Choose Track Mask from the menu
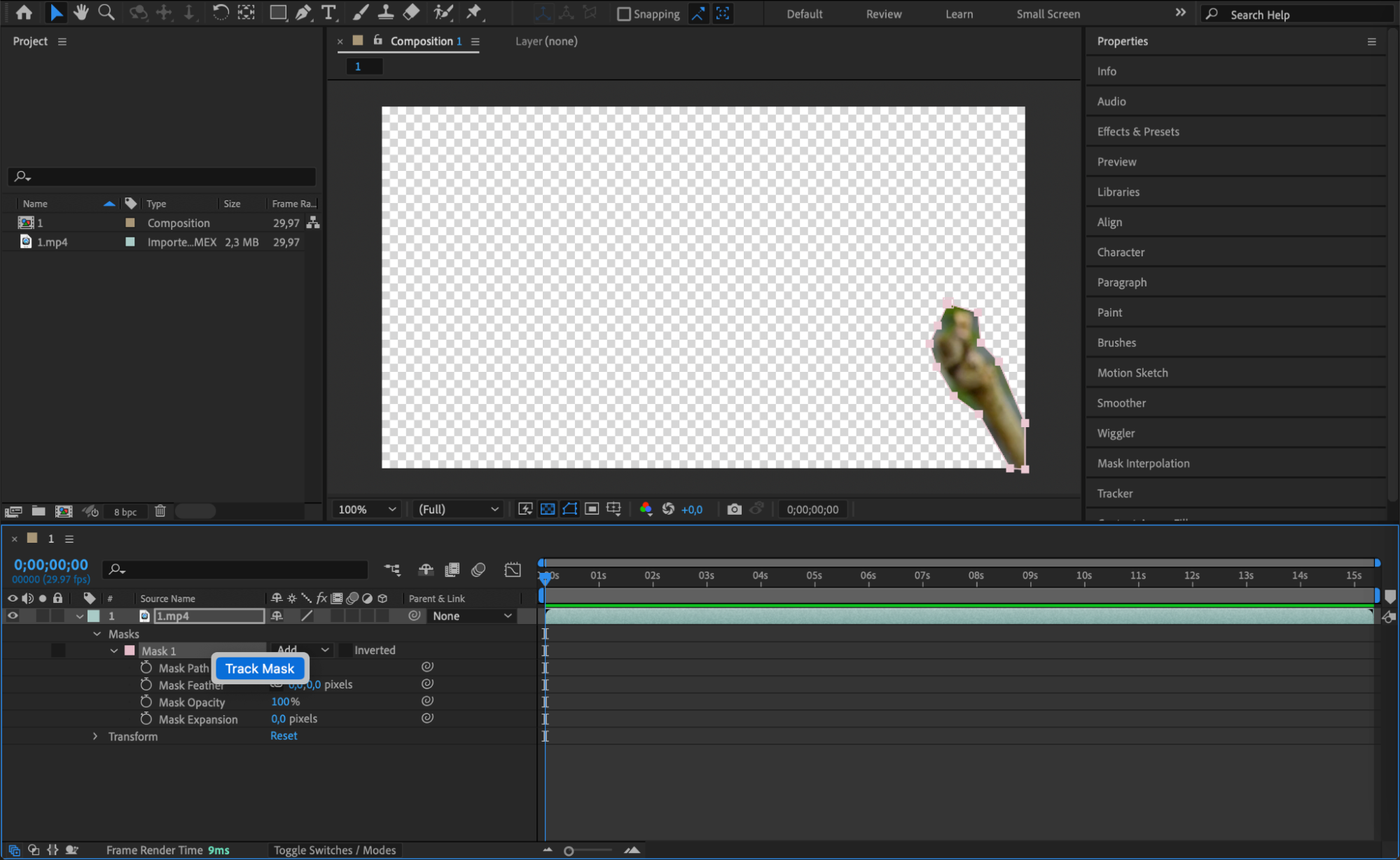Viewport: 1400px width, 860px height. click(260, 668)
